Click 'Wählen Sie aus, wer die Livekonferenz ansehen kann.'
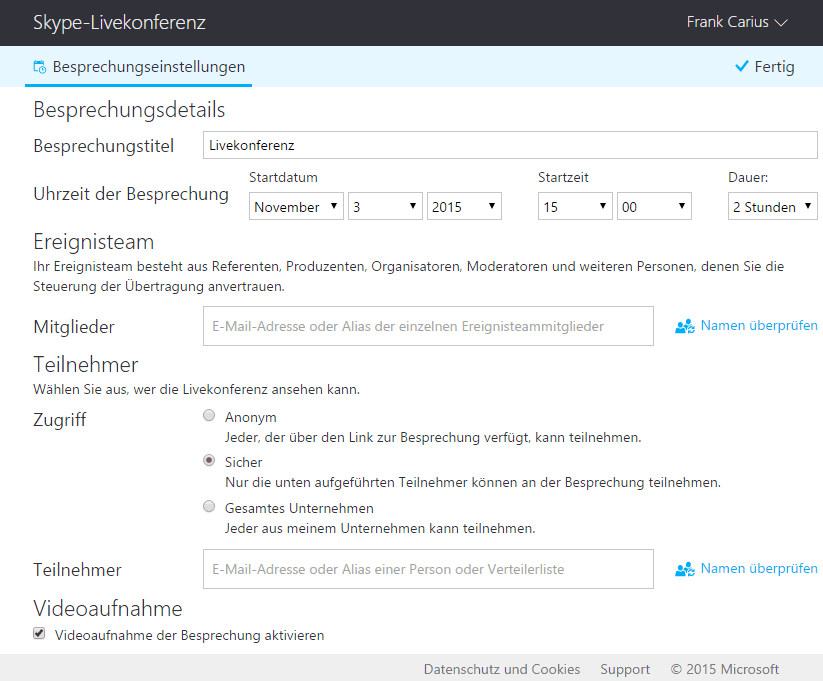The image size is (823, 681). (196, 390)
